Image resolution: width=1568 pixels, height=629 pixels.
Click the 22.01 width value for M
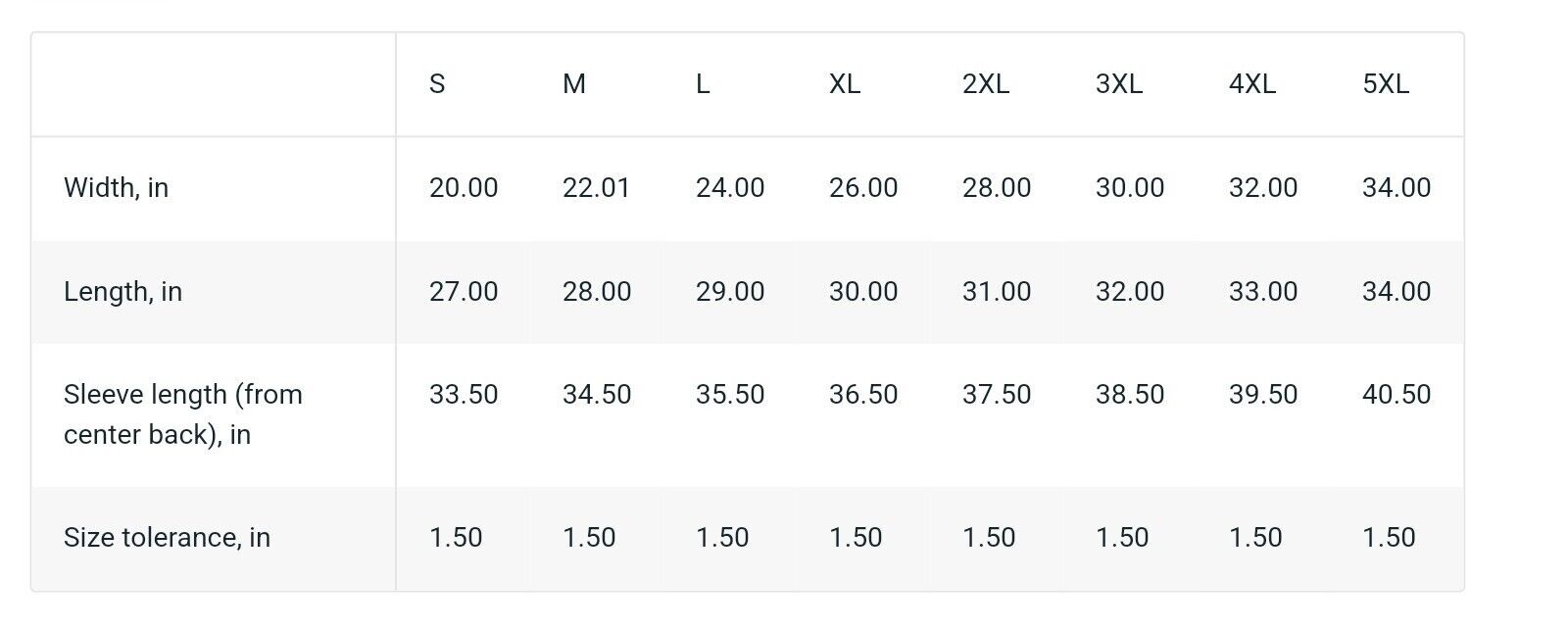596,188
